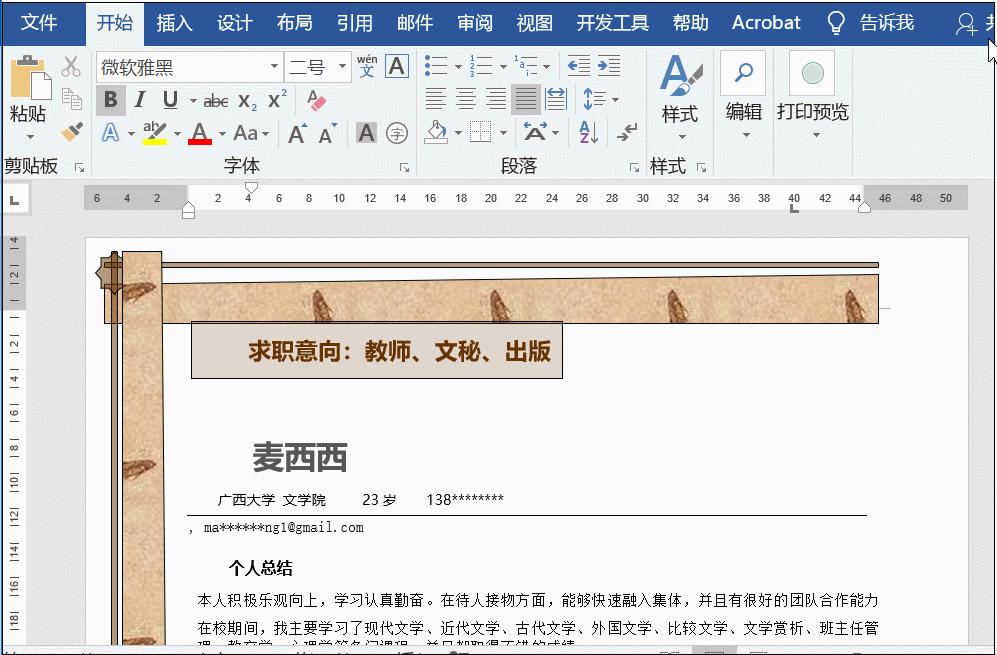Toggle italic formatting
Screen dimensions: 997x655
(138, 100)
